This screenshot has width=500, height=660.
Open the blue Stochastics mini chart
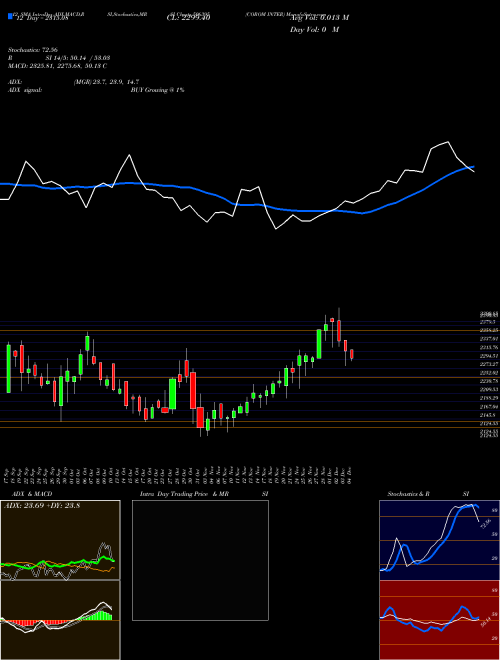pyautogui.click(x=439, y=540)
